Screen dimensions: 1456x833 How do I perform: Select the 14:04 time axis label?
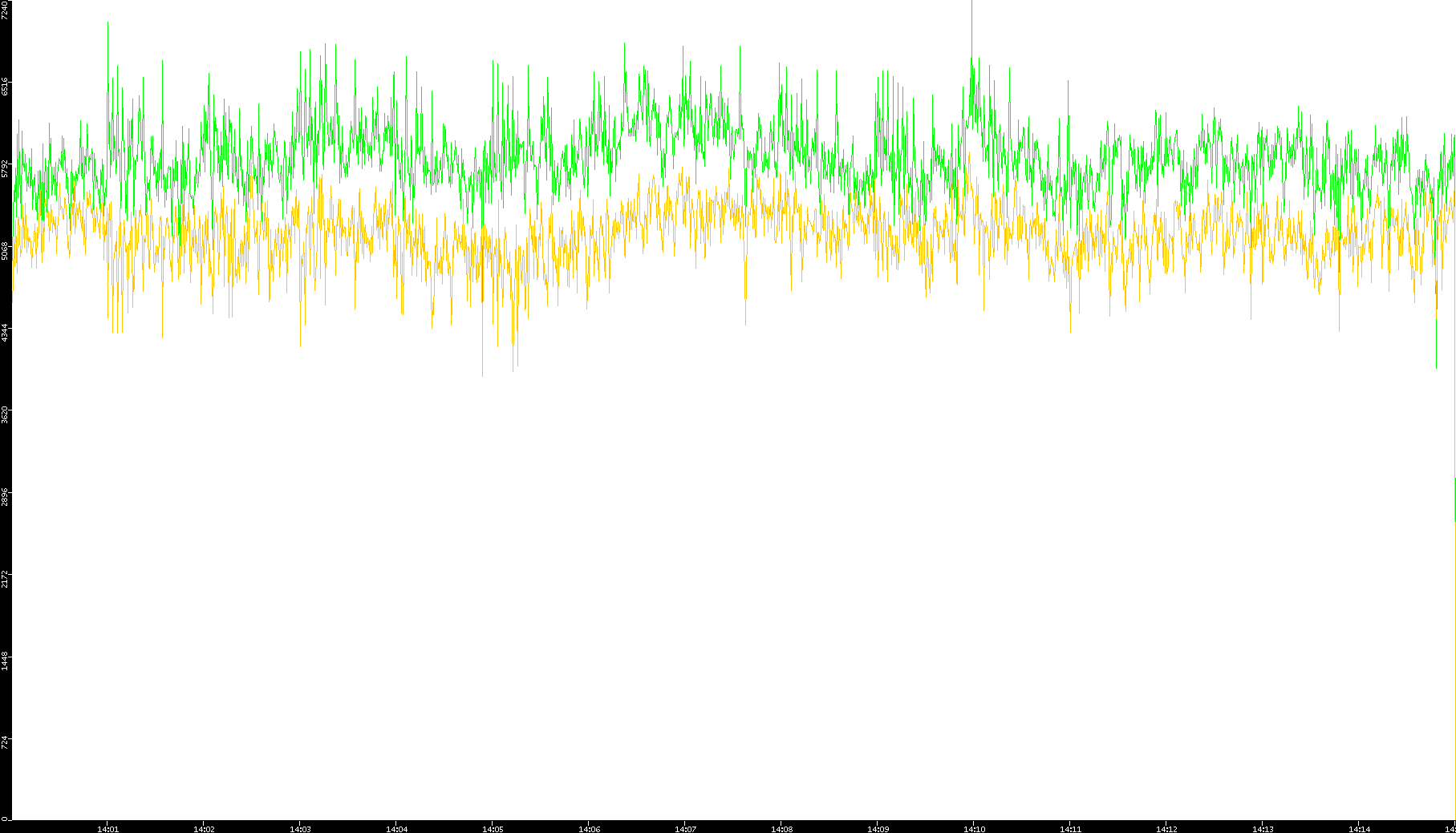pyautogui.click(x=397, y=829)
